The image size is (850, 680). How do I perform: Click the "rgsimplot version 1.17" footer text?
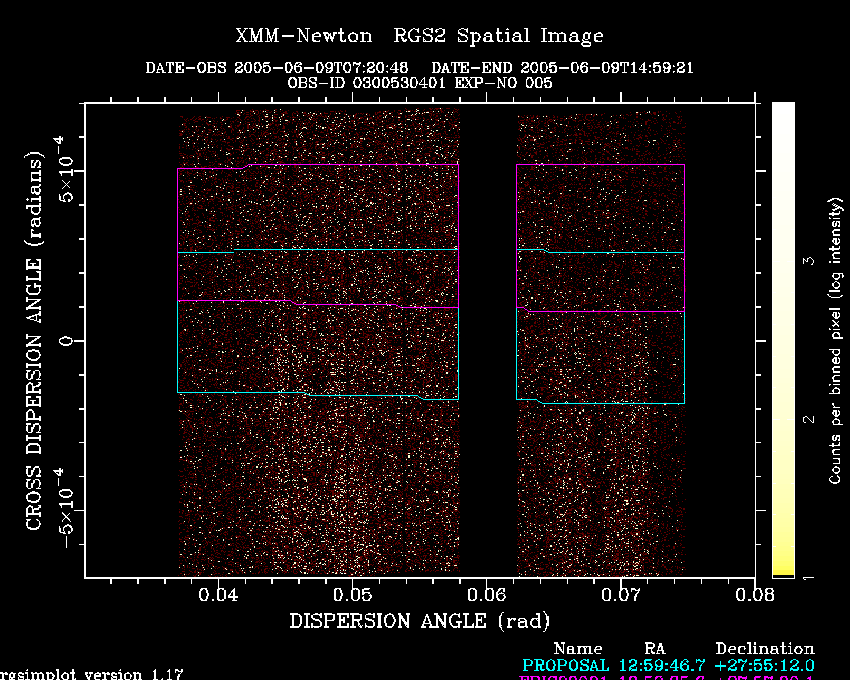[92, 675]
